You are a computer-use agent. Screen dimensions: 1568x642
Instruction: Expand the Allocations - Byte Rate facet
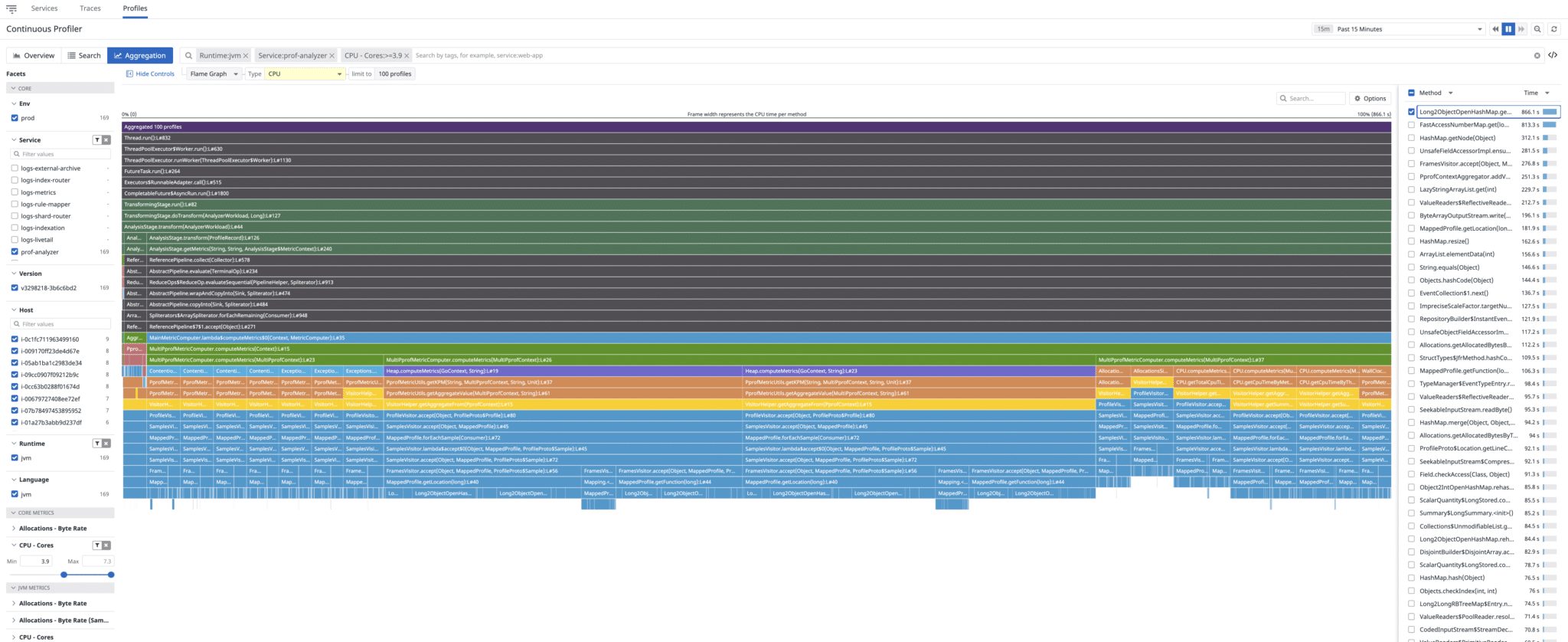point(52,529)
